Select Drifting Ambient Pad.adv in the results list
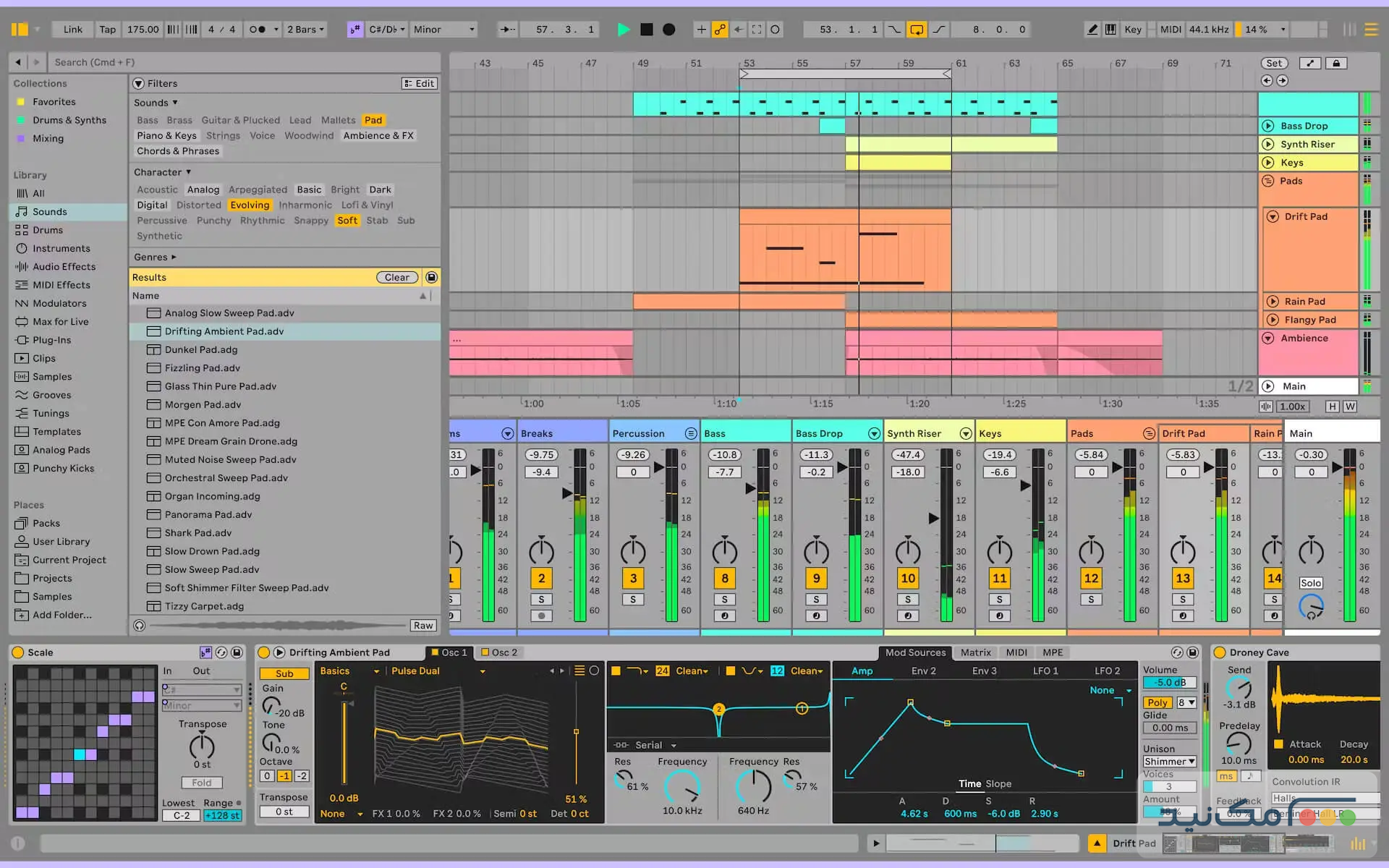Screen dimensions: 1389x868 pyautogui.click(x=224, y=331)
